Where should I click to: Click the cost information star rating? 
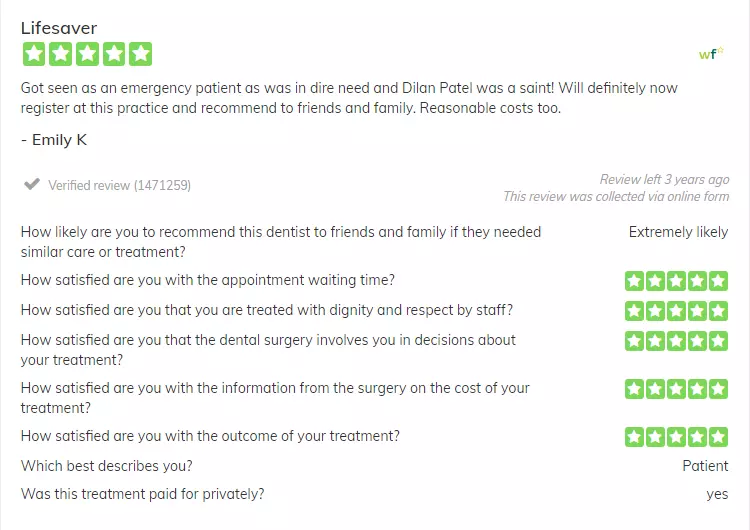676,389
